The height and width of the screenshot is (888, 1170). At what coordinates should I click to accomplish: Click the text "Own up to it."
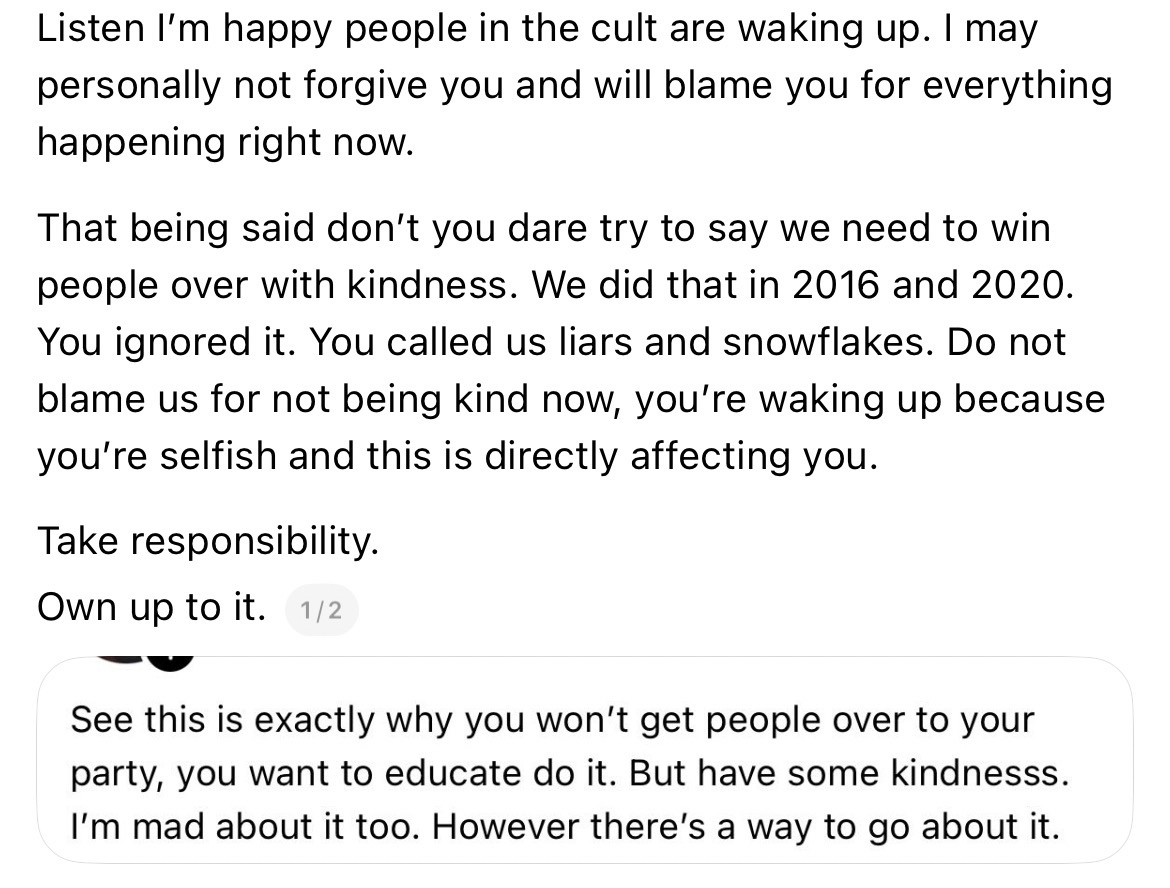(x=151, y=607)
